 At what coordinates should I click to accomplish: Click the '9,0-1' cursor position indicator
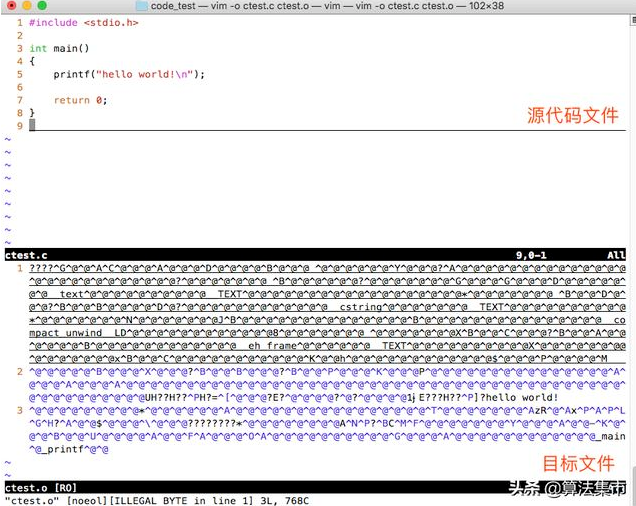(531, 255)
